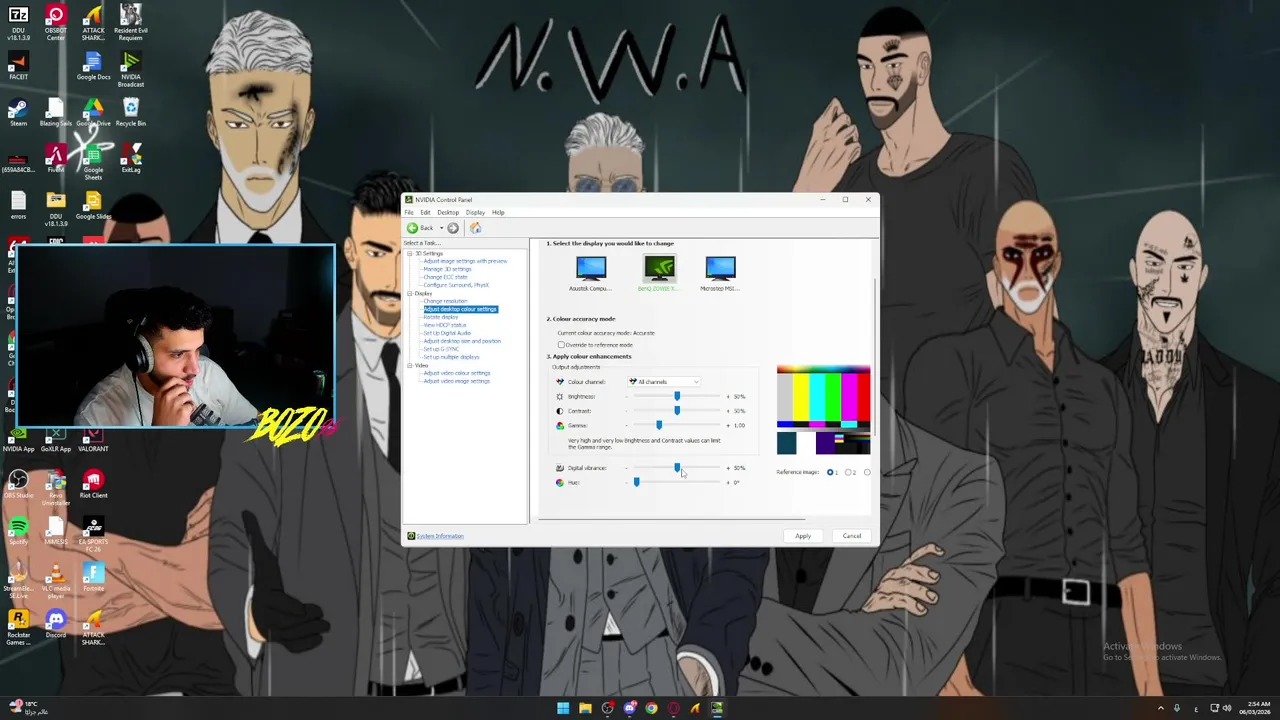Open ExitLag desktop shortcut
Screen dimensions: 1280x720
131,158
